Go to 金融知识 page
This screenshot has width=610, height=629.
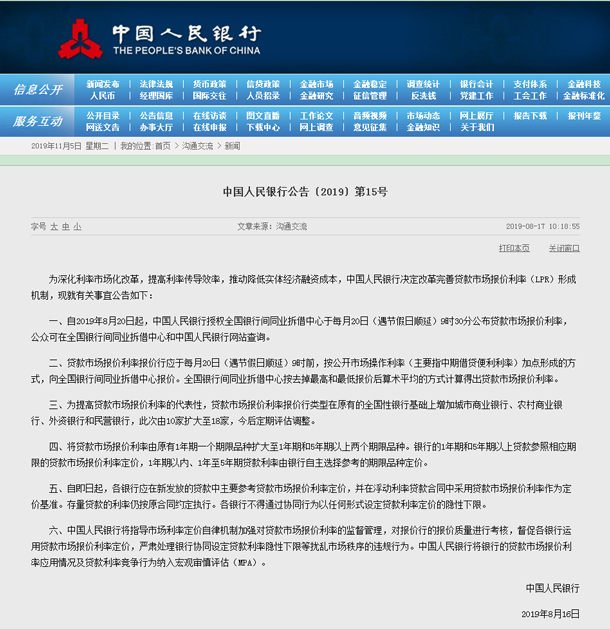click(423, 128)
